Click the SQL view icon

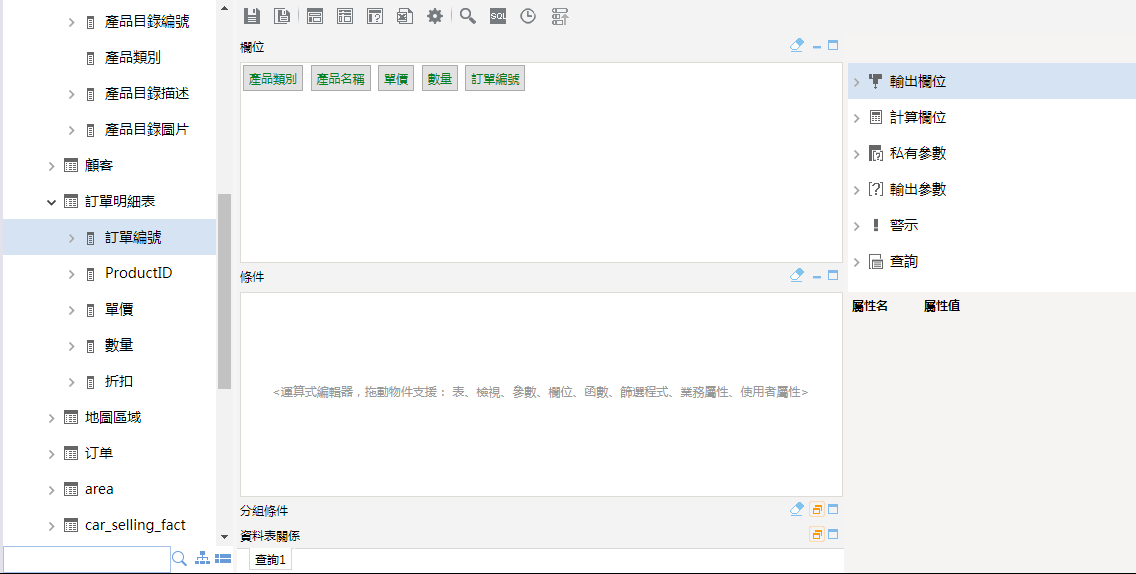[498, 16]
